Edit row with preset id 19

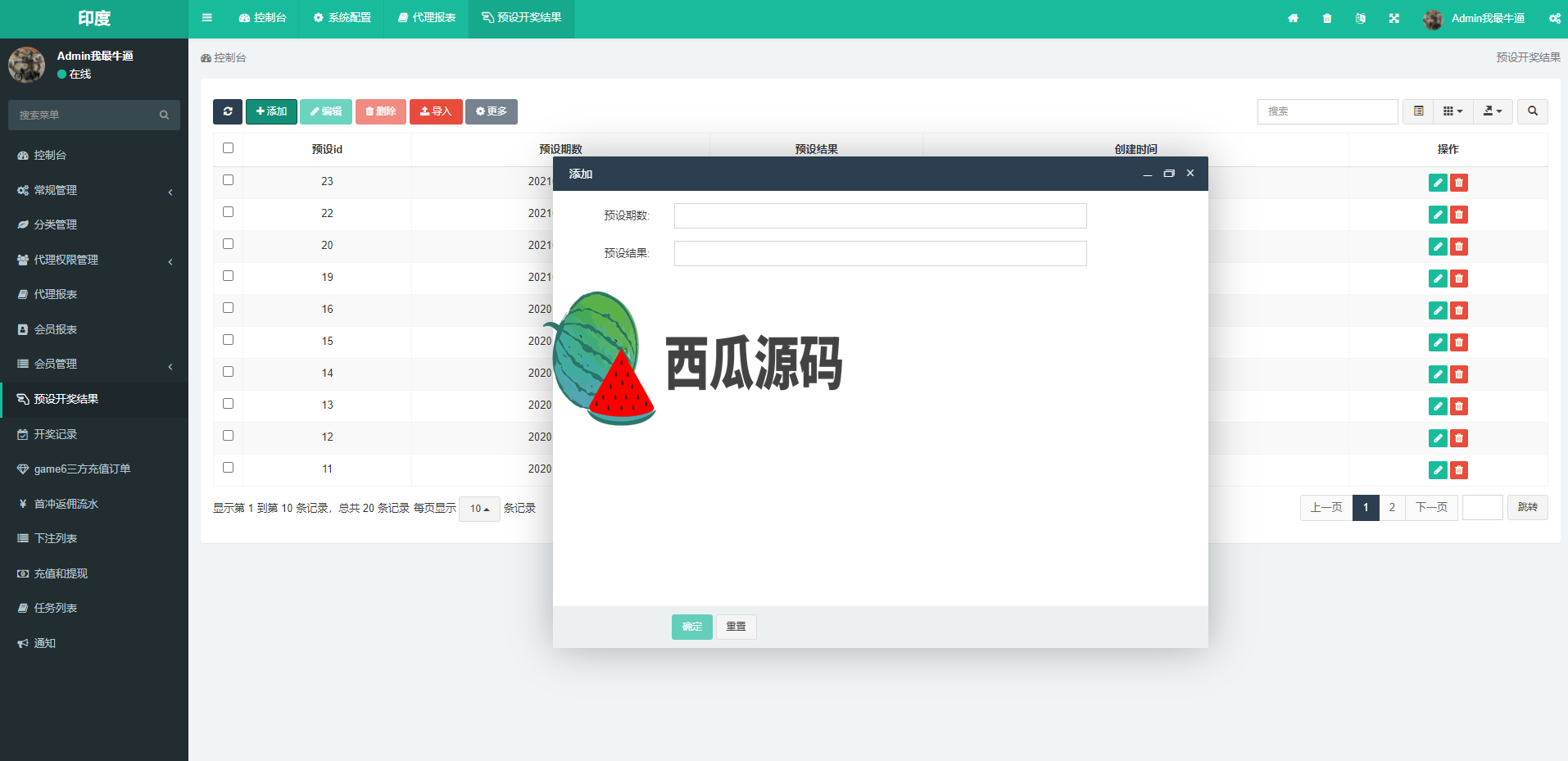point(1438,279)
